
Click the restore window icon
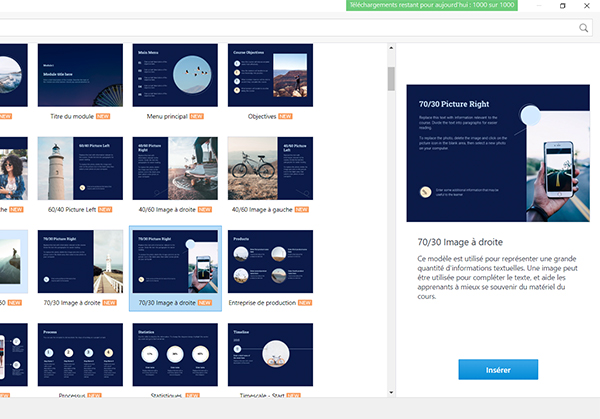563,6
